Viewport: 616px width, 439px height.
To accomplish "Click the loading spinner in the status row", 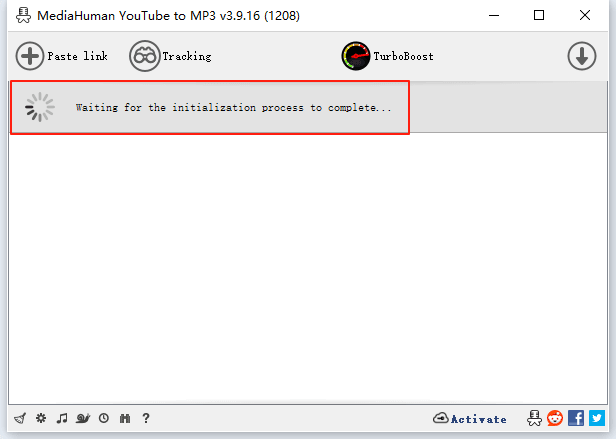I will (x=40, y=107).
